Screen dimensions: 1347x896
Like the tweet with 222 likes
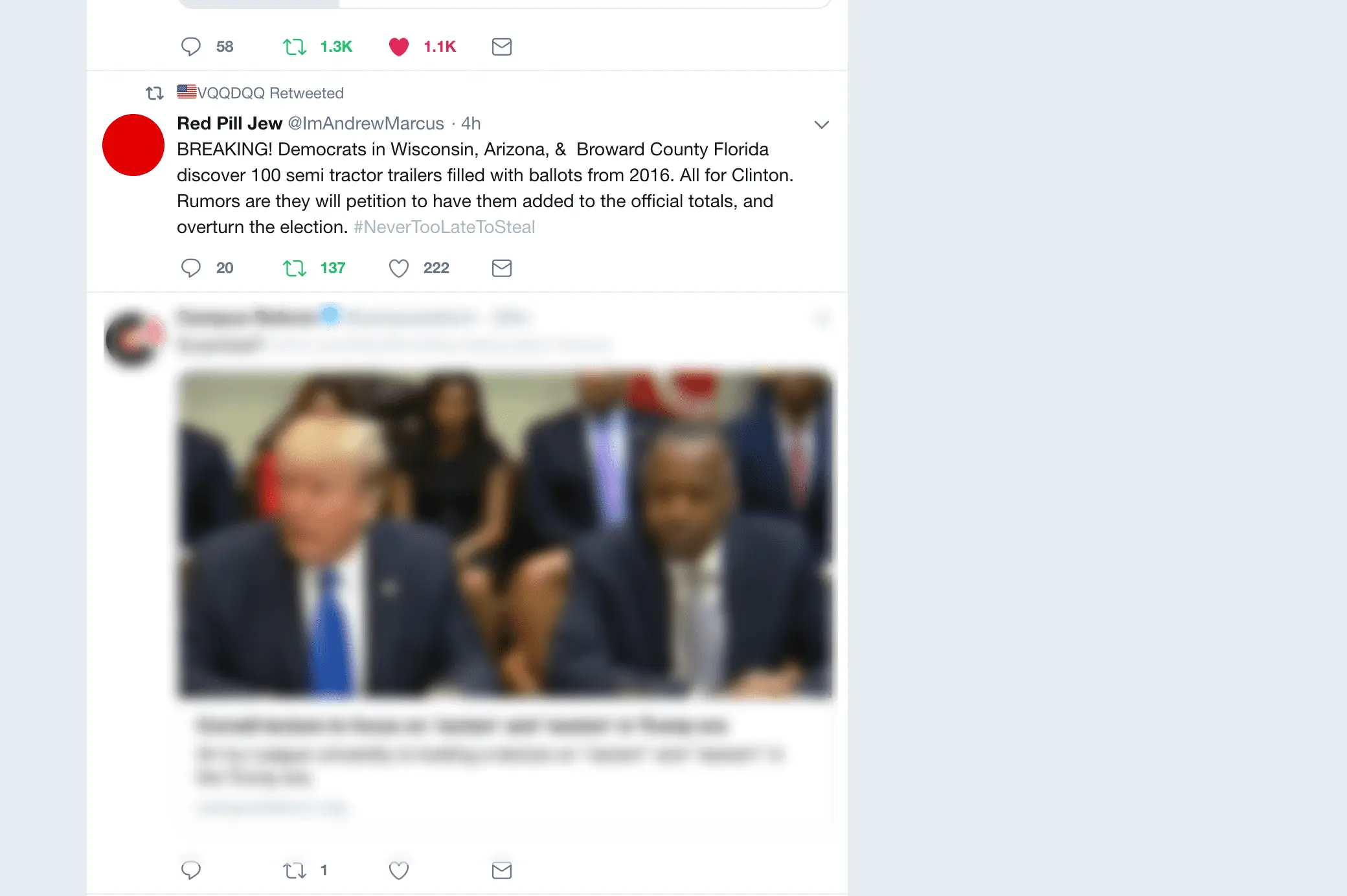tap(399, 268)
